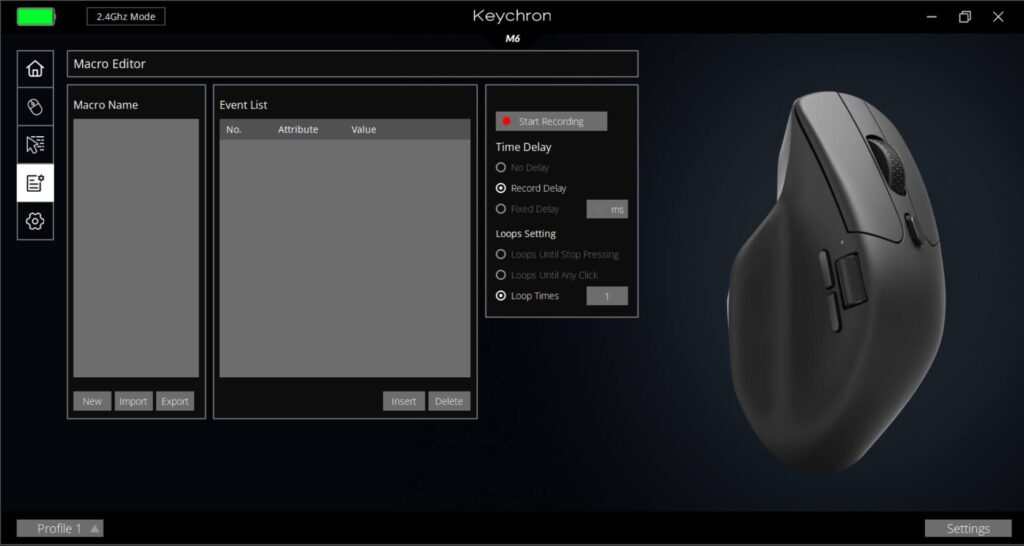1024x546 pixels.
Task: Open the Home page in sidebar
Action: point(35,69)
